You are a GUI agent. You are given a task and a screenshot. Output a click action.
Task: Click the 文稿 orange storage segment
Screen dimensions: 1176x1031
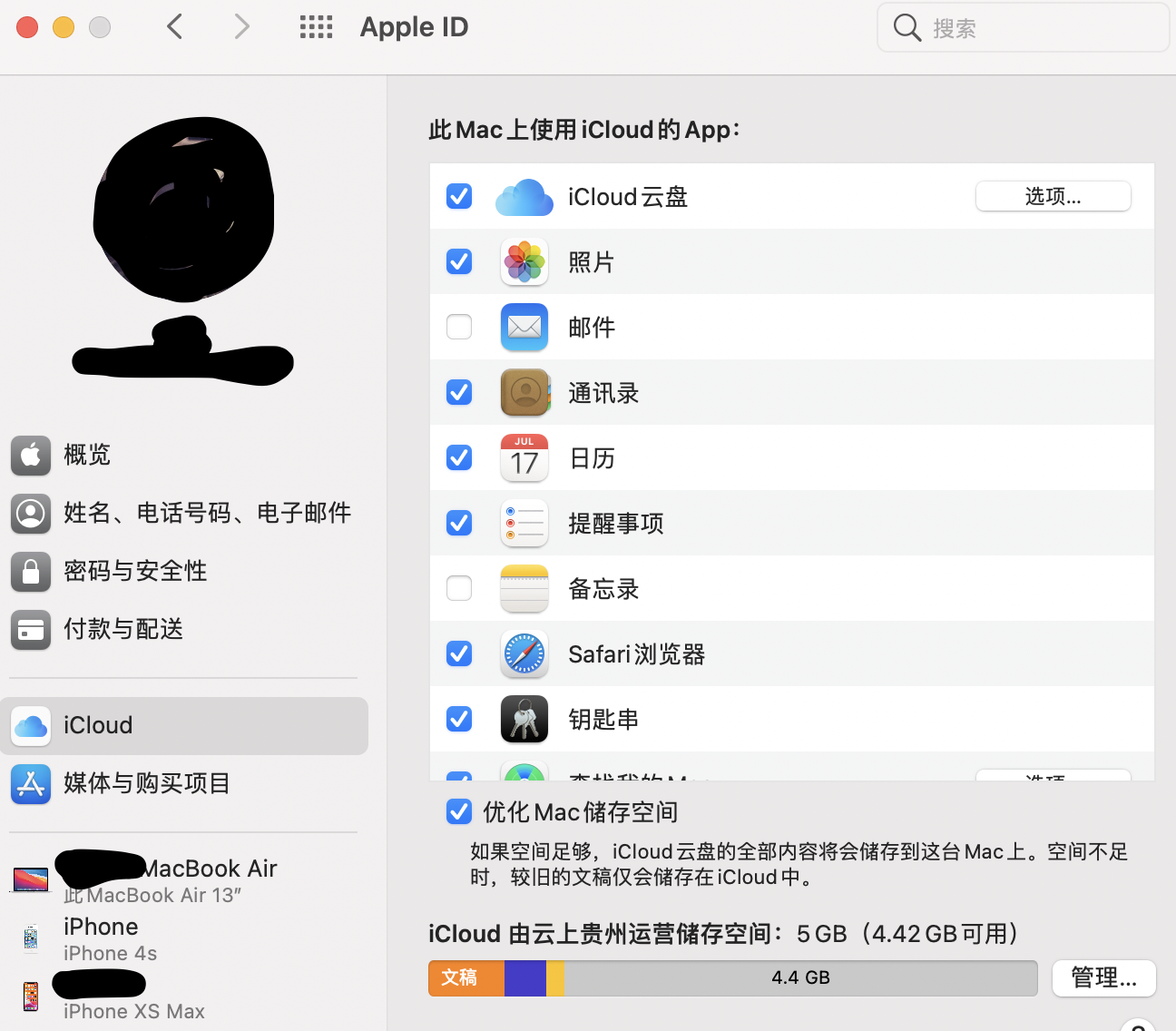pyautogui.click(x=466, y=977)
